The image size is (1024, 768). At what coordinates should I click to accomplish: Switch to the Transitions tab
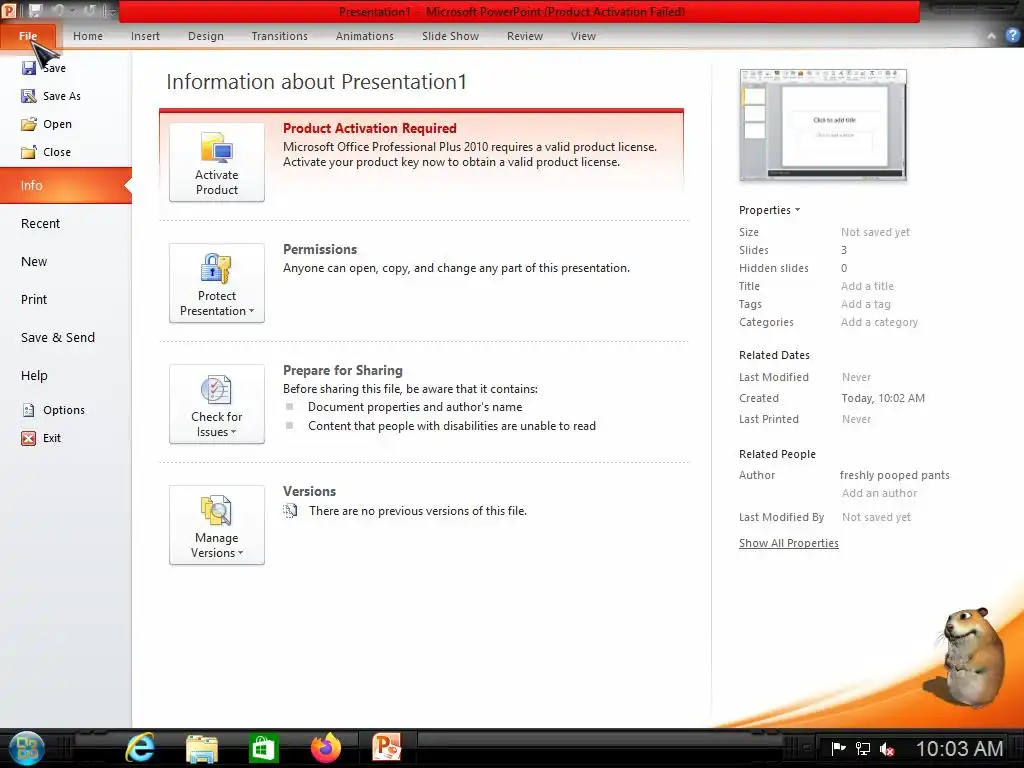pyautogui.click(x=280, y=36)
